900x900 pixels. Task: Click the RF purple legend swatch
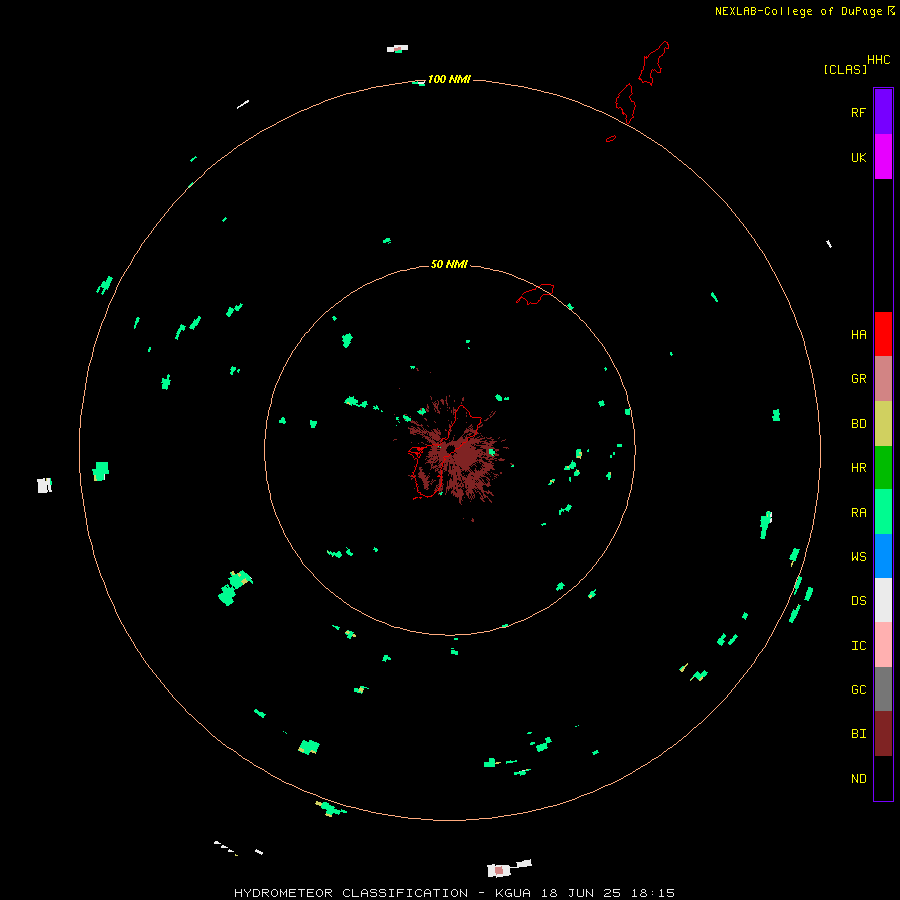coord(883,112)
